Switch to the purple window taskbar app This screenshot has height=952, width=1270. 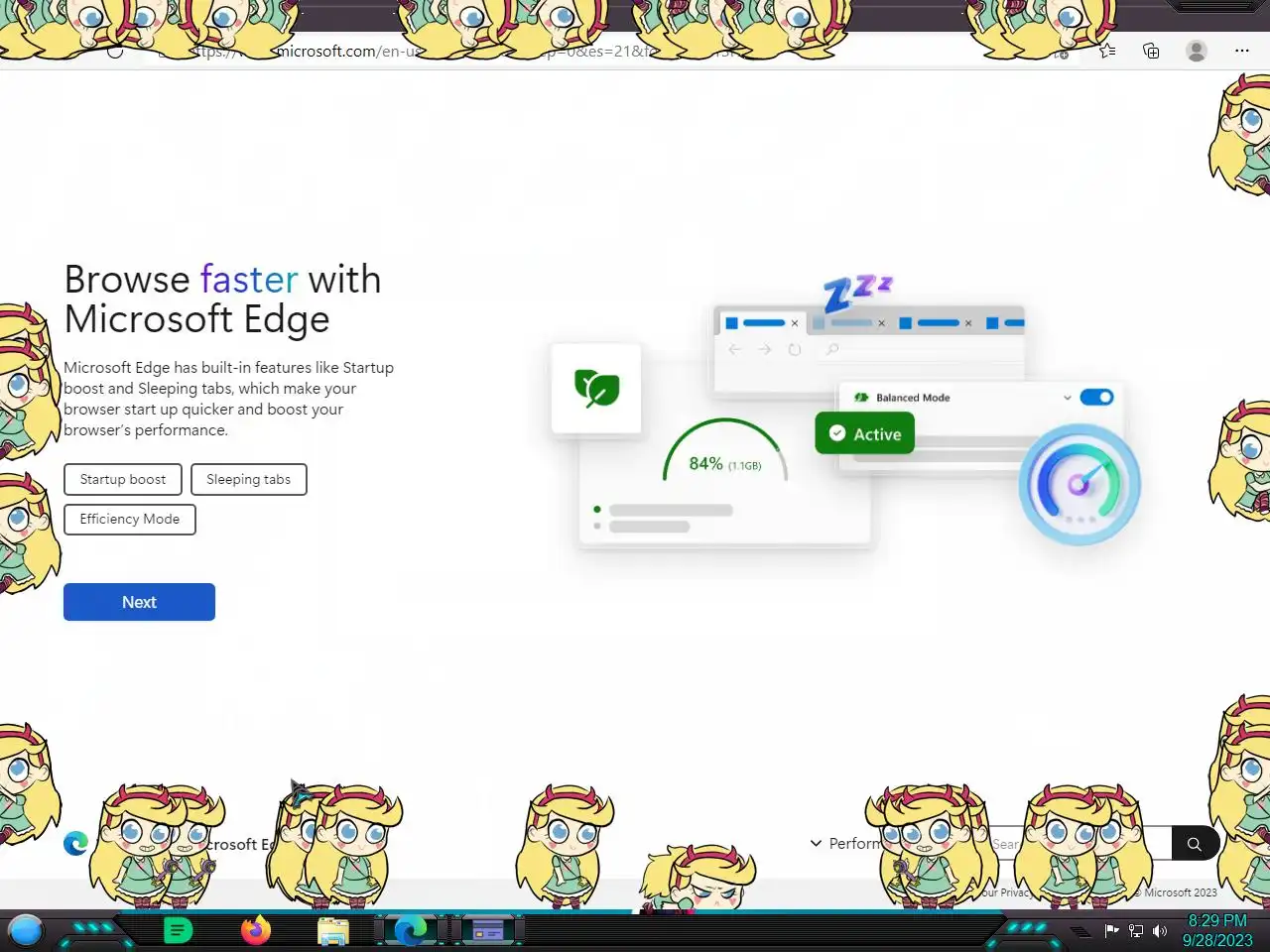coord(487,931)
